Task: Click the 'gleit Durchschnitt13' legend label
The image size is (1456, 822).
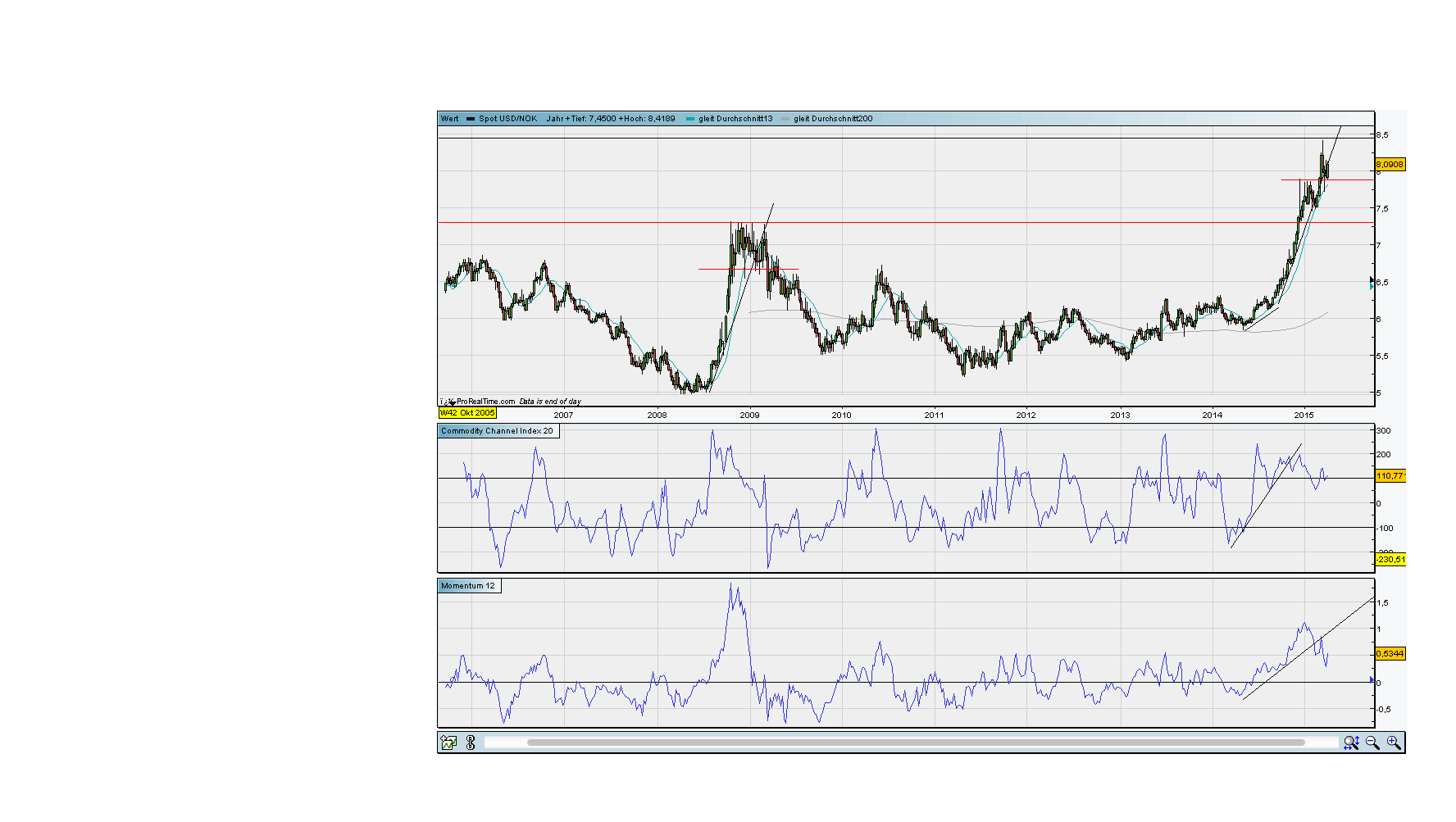Action: point(735,119)
